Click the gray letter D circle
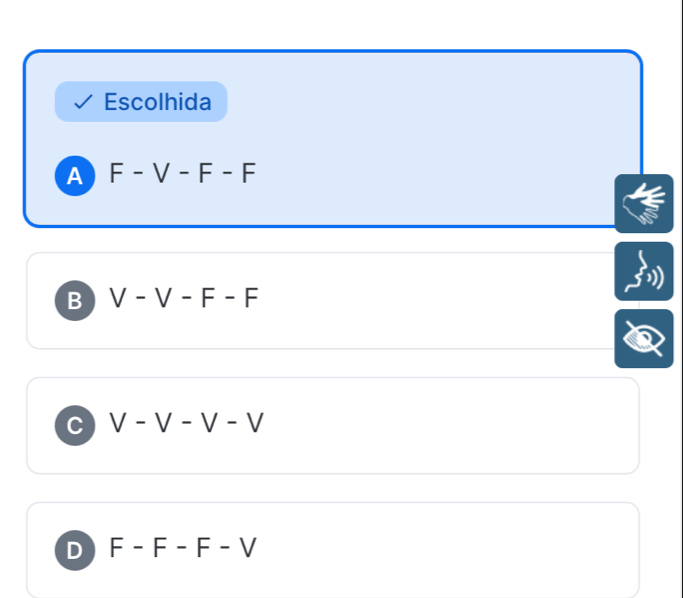 coord(73,549)
